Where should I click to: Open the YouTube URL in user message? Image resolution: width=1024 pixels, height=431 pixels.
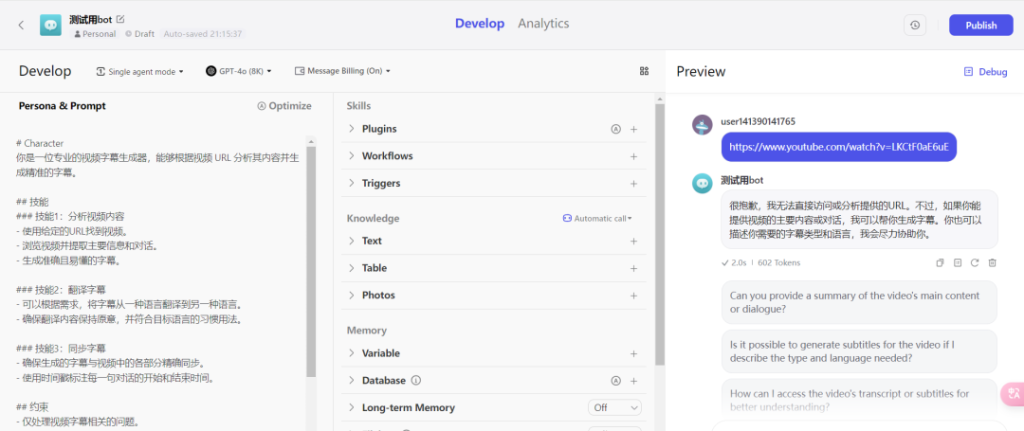tap(839, 147)
